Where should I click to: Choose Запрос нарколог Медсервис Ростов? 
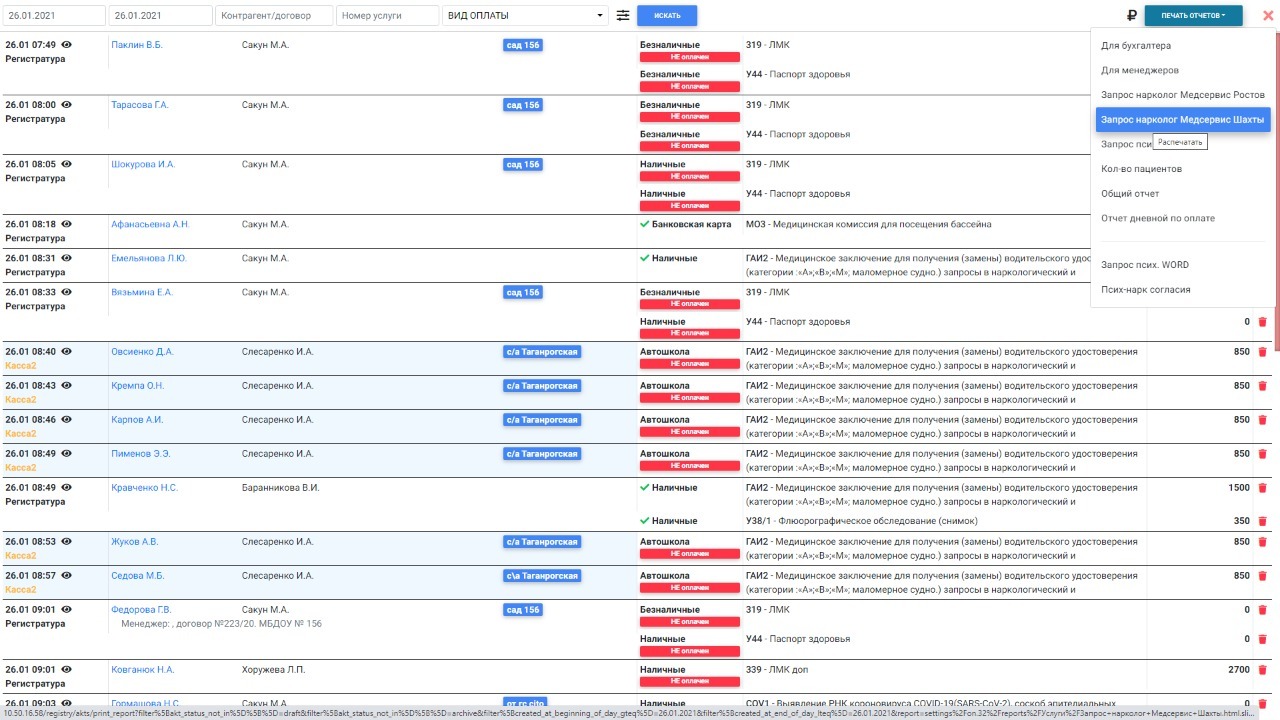(x=1183, y=95)
